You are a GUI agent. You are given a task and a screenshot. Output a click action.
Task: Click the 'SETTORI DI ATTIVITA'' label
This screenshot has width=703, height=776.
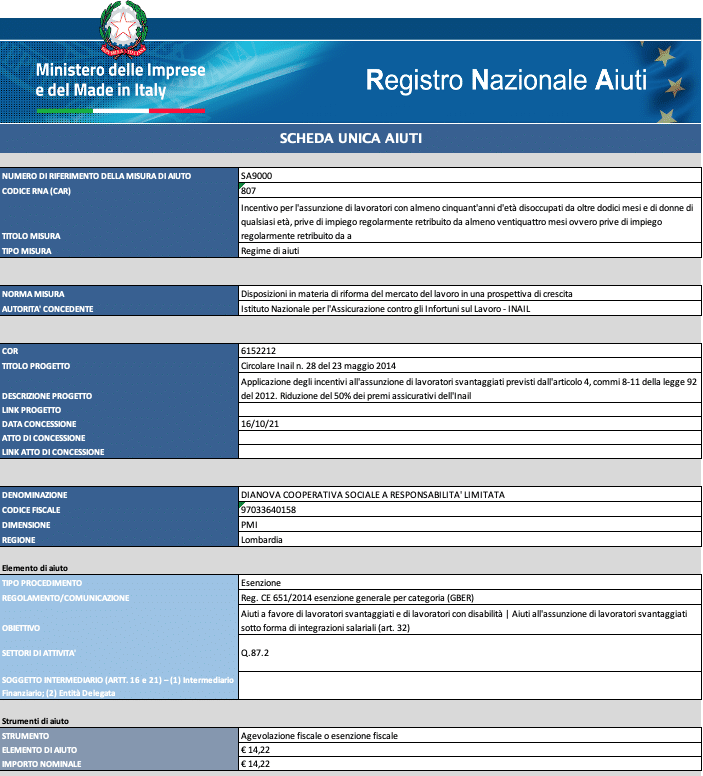pos(39,653)
